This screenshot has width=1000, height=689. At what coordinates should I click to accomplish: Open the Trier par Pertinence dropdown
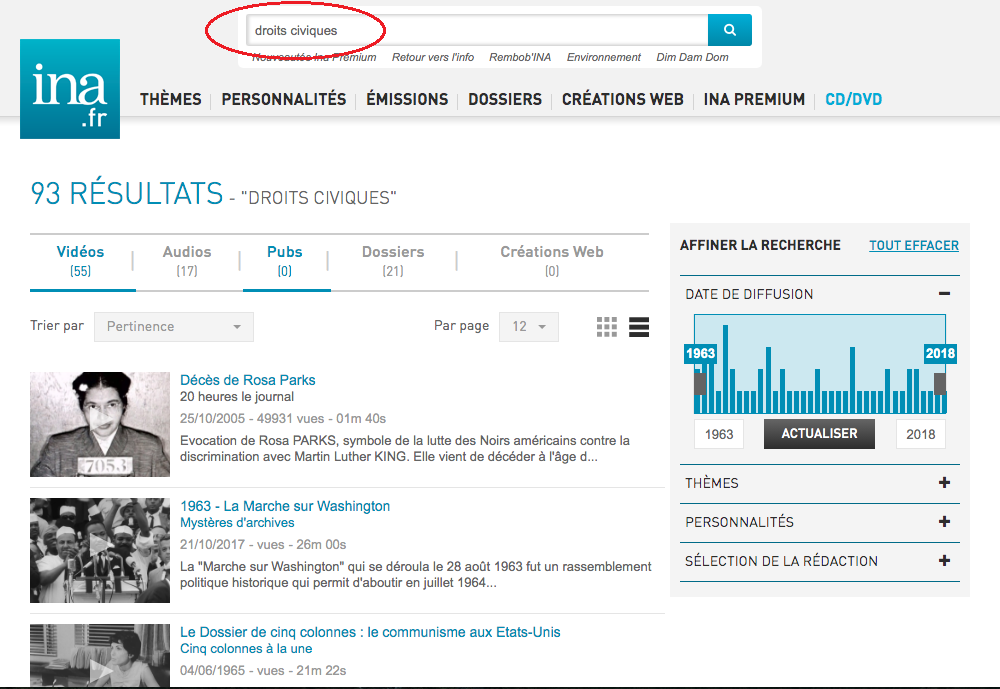[173, 327]
